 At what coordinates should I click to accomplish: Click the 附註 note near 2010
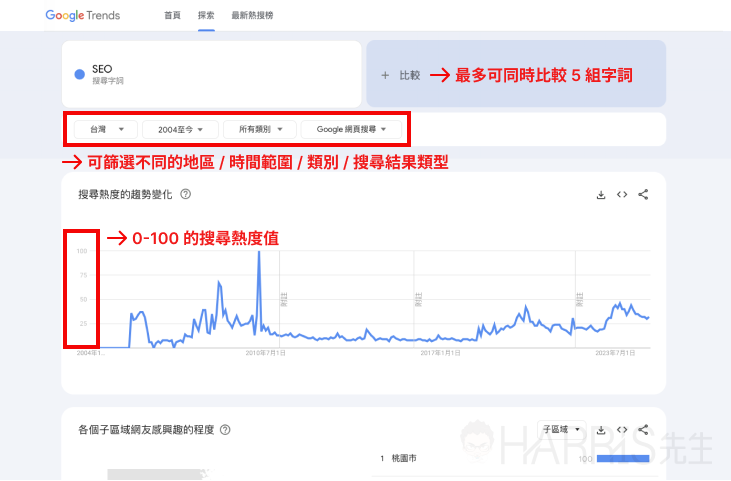click(x=284, y=299)
